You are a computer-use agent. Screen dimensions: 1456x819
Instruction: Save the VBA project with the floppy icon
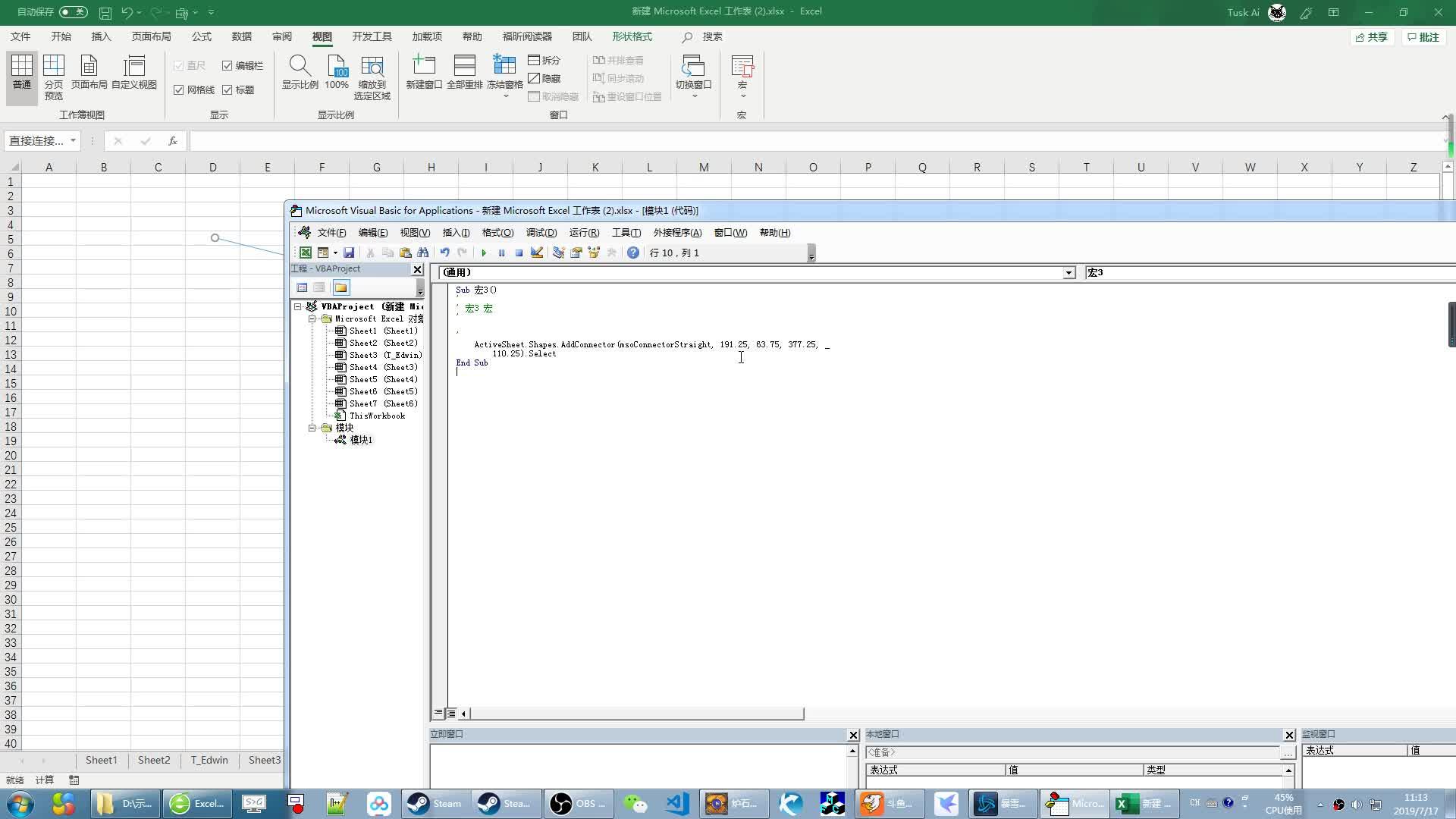pyautogui.click(x=349, y=253)
